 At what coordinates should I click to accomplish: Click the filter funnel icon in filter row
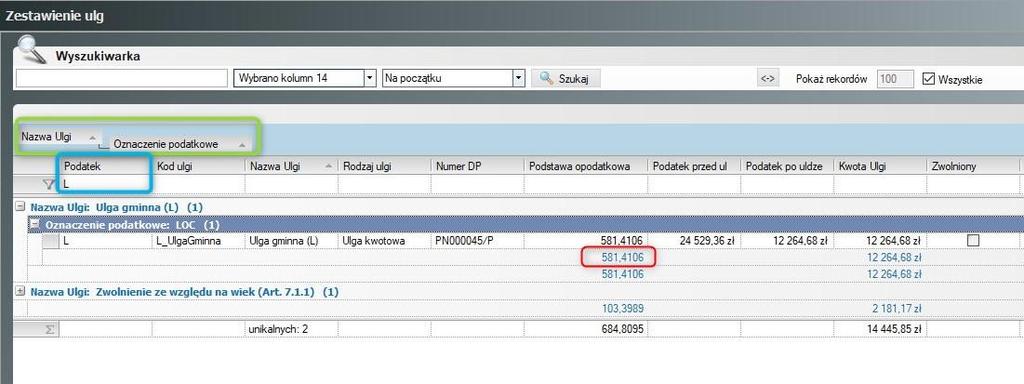(48, 185)
